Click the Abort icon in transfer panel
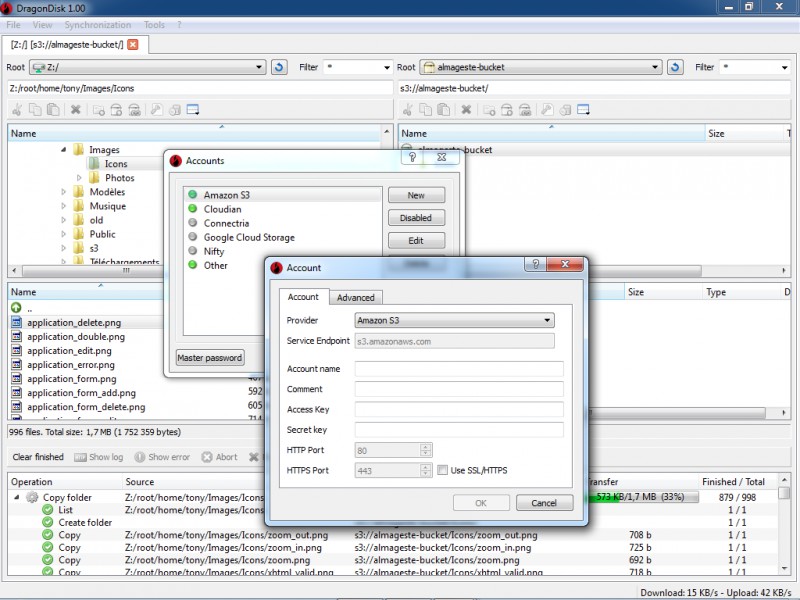 click(x=207, y=457)
